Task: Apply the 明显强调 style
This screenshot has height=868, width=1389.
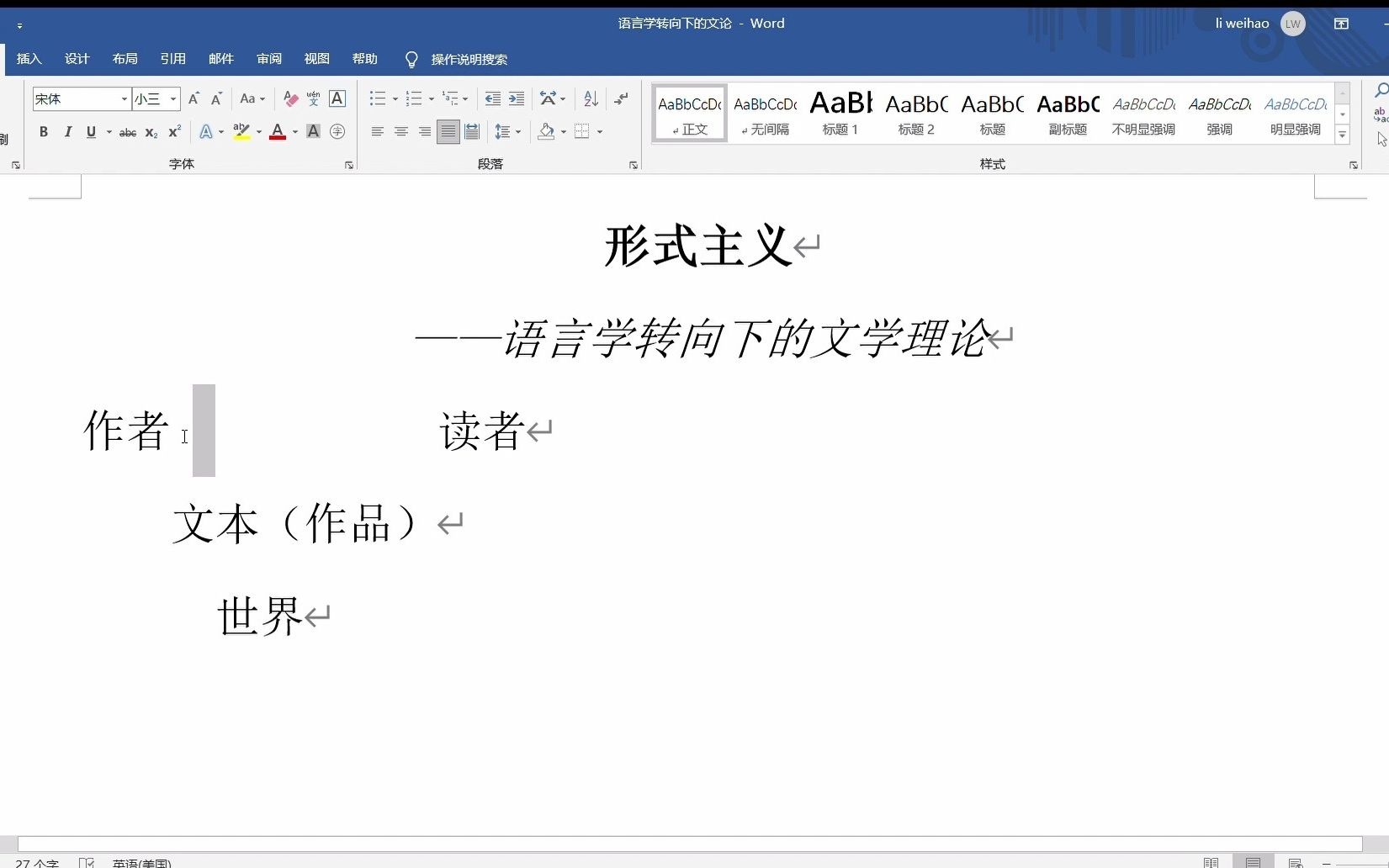Action: (x=1295, y=114)
